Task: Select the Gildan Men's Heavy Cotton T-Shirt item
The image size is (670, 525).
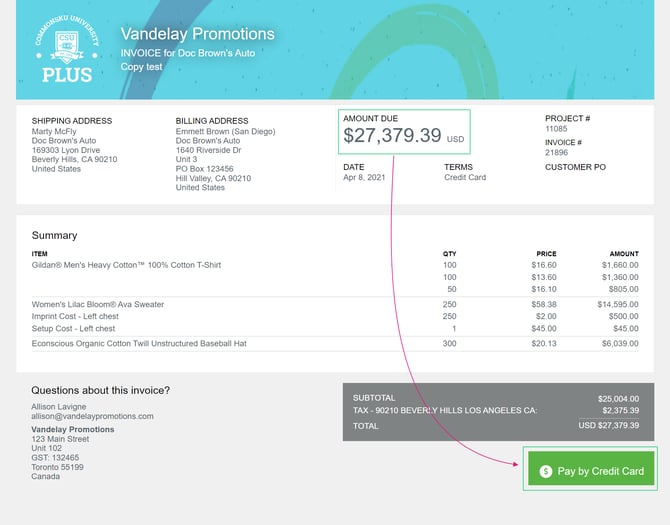Action: tap(126, 265)
